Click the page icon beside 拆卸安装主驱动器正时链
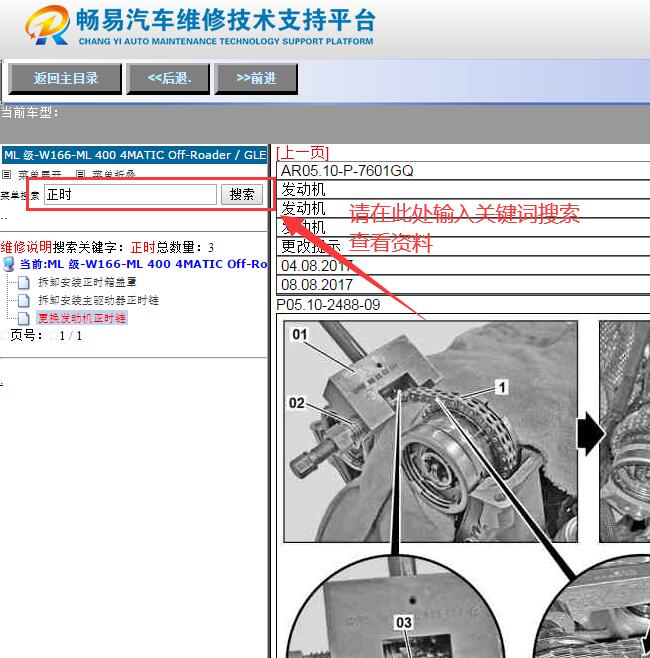Image resolution: width=650 pixels, height=658 pixels. pyautogui.click(x=24, y=300)
